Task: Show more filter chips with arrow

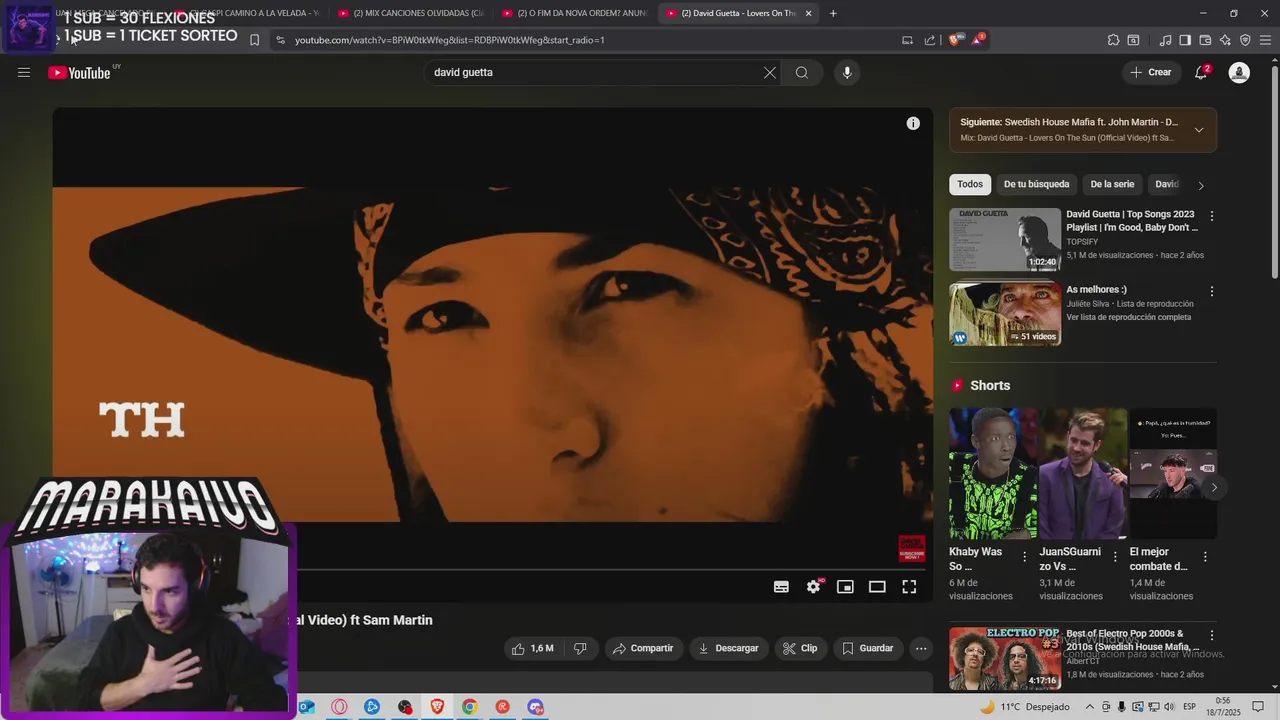Action: [1201, 185]
